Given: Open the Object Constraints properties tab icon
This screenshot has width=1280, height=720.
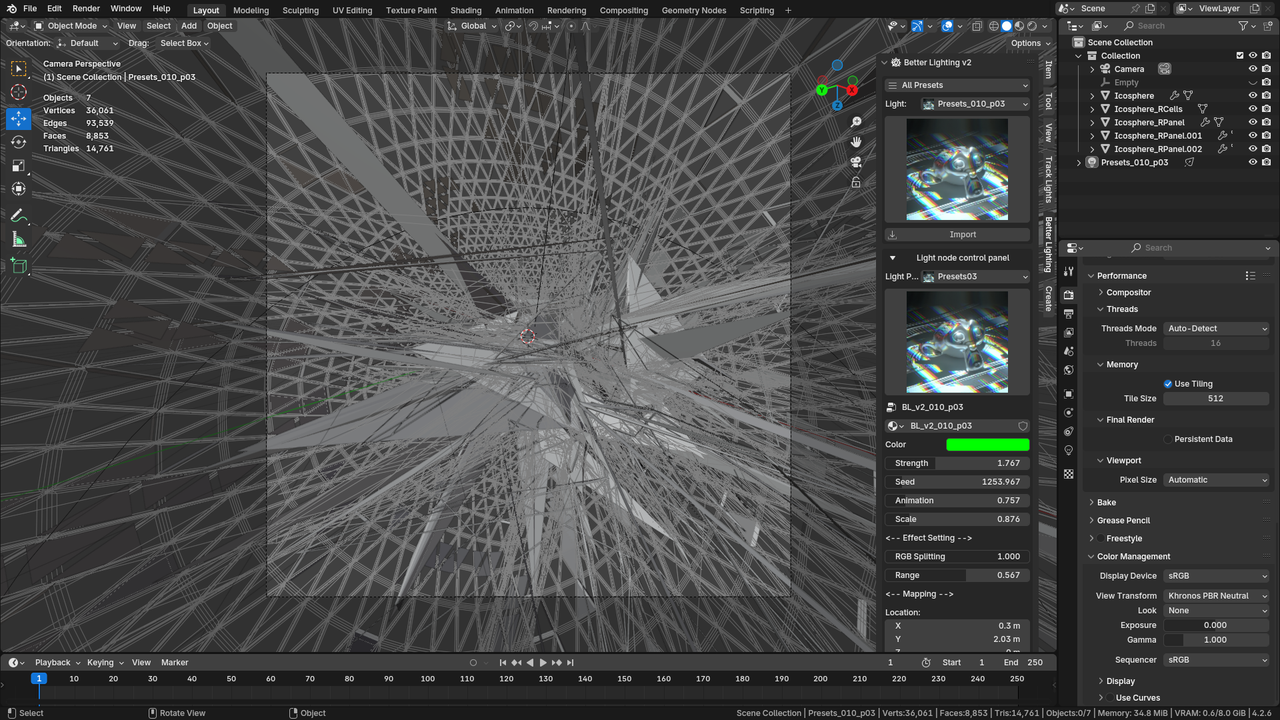Looking at the screenshot, I should point(1068,432).
